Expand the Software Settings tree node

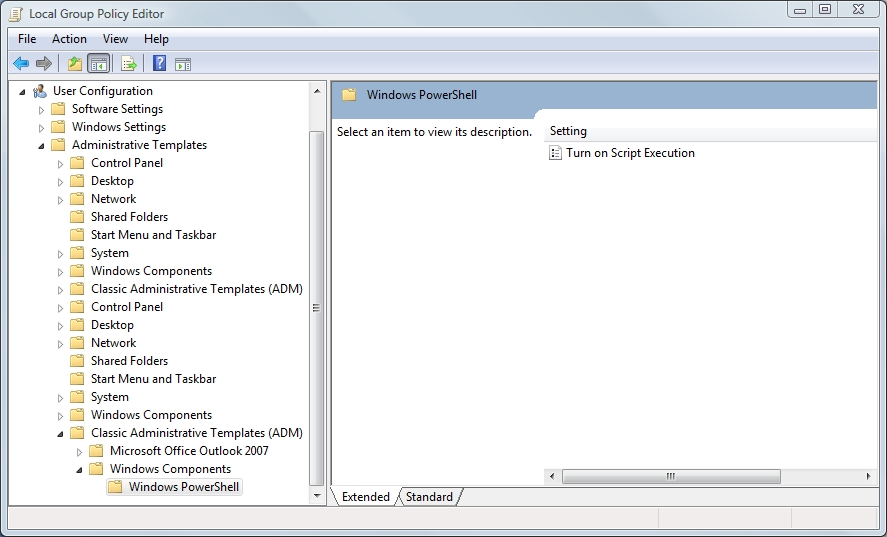(x=42, y=109)
